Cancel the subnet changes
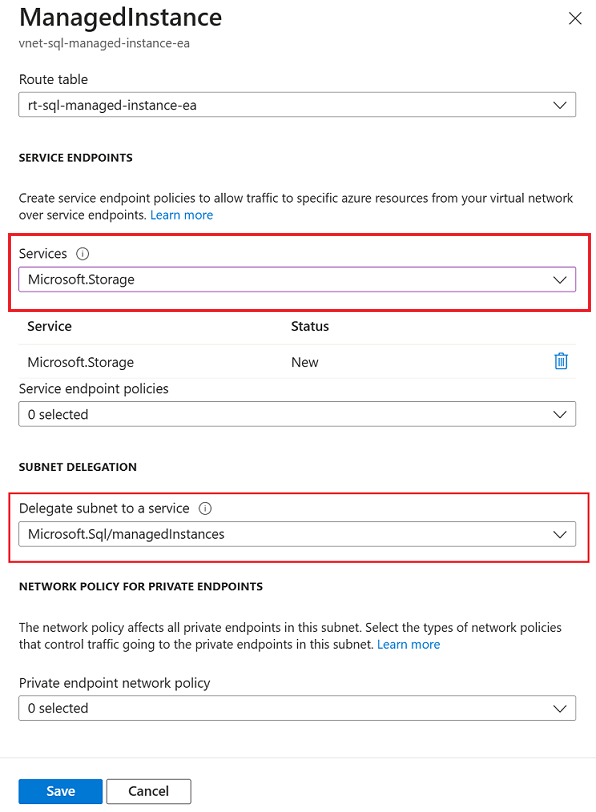The height and width of the screenshot is (812, 596). pos(148,790)
